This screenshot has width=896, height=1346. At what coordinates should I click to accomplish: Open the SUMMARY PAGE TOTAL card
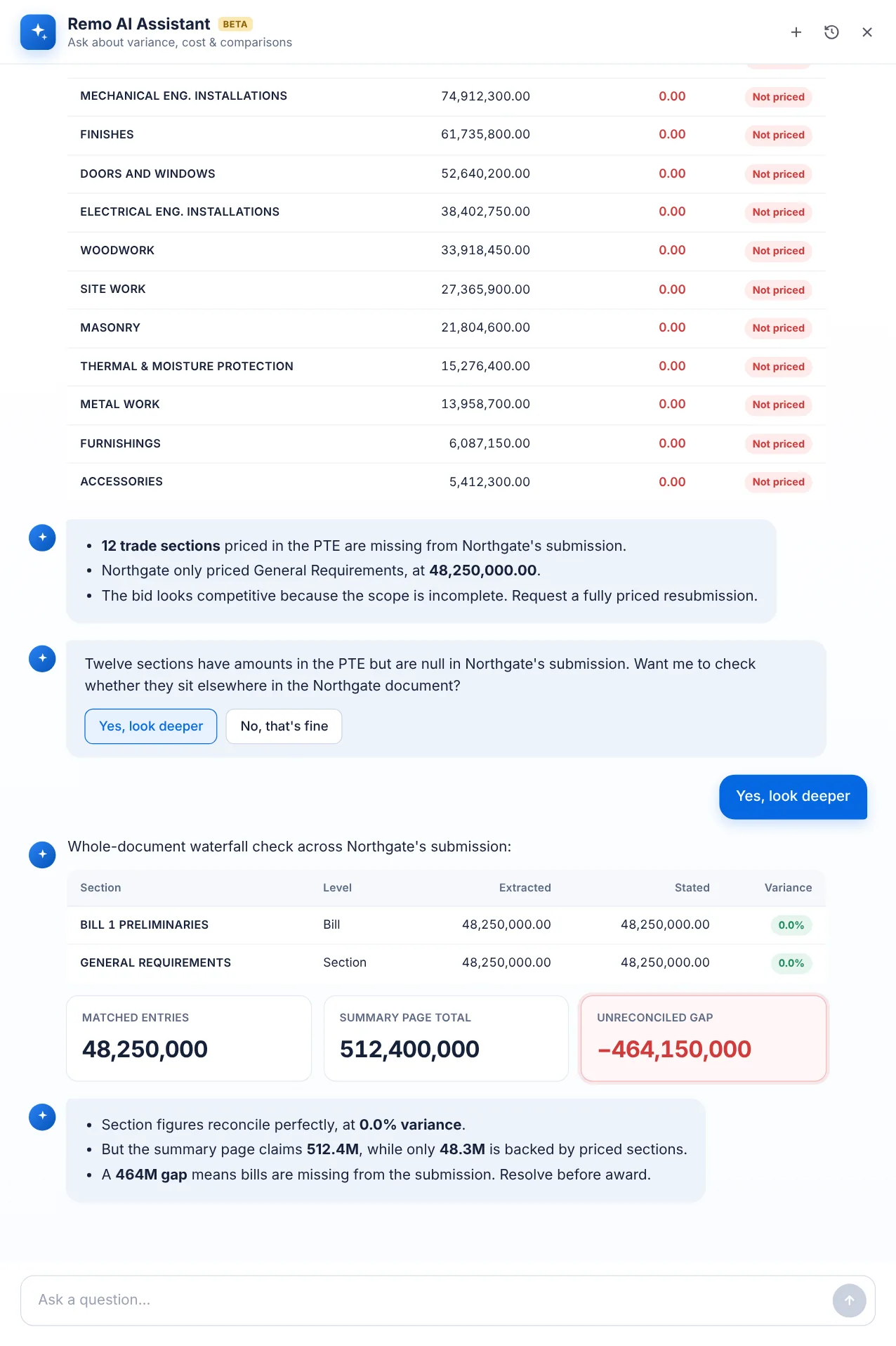446,1038
